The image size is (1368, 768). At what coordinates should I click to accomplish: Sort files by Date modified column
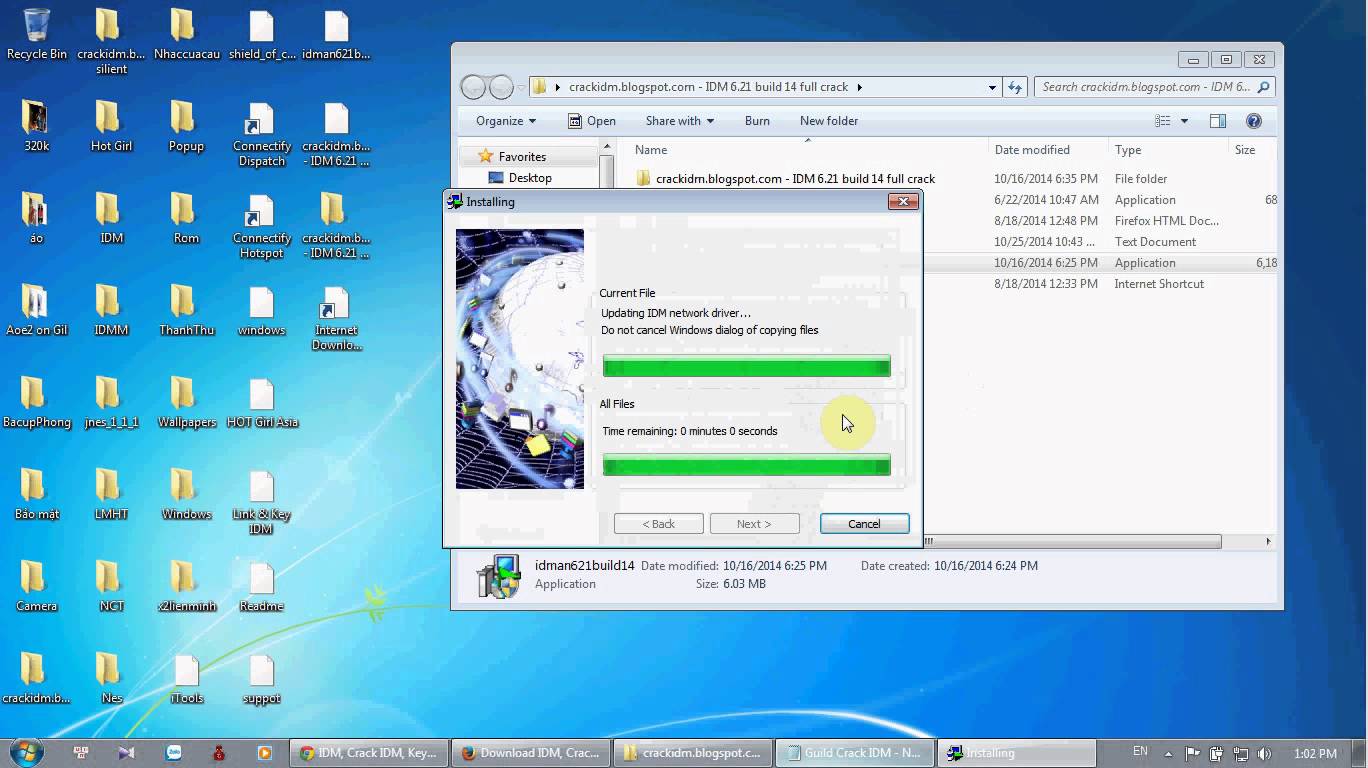point(1049,150)
